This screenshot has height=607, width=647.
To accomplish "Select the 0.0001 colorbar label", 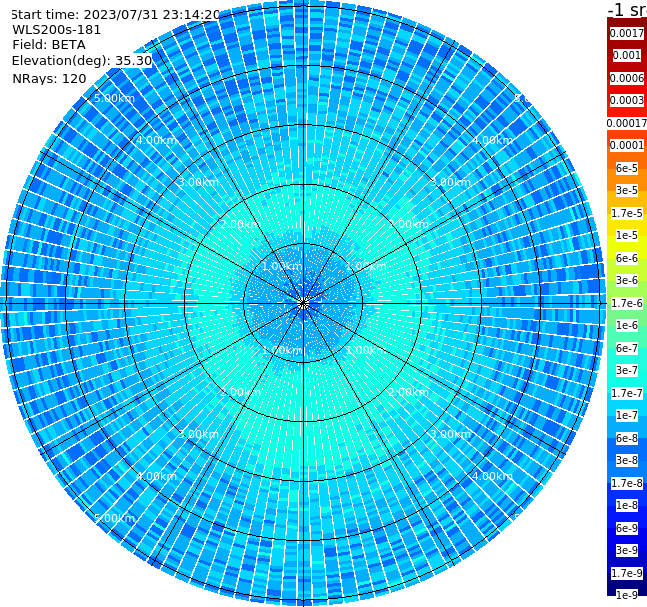I will [627, 145].
